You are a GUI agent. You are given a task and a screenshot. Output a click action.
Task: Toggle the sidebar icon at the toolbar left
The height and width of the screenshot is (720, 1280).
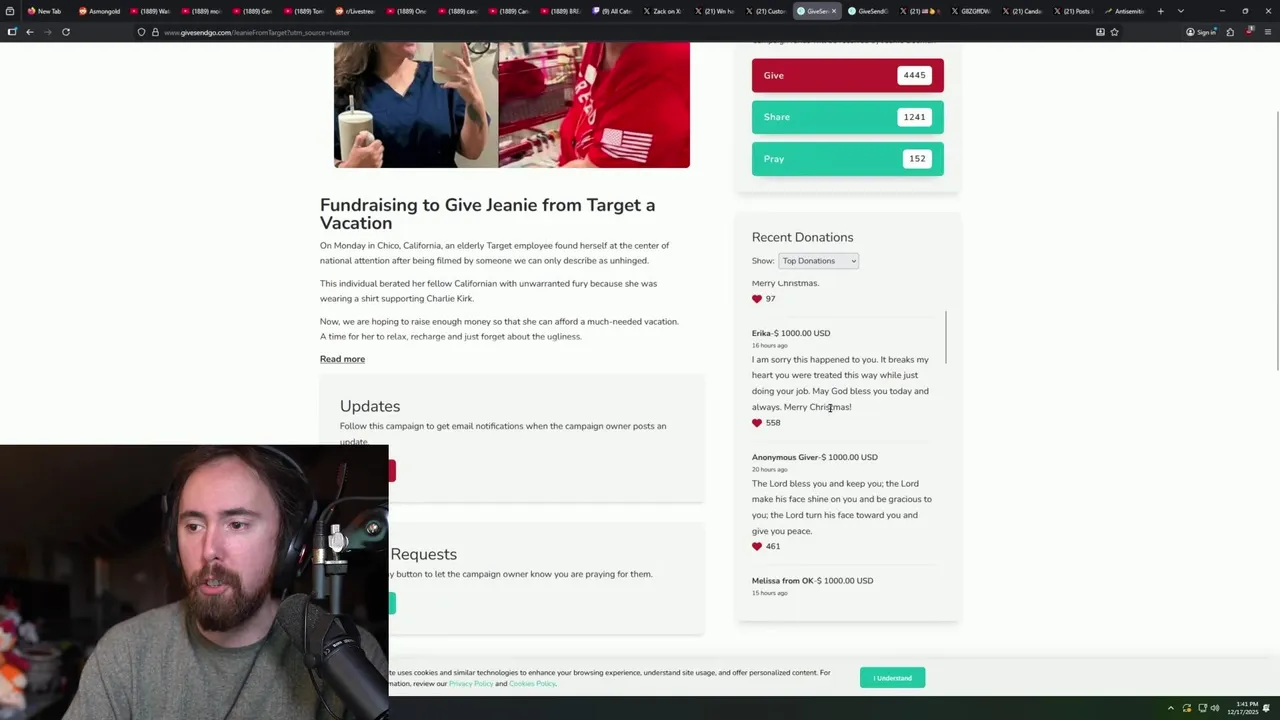[11, 32]
